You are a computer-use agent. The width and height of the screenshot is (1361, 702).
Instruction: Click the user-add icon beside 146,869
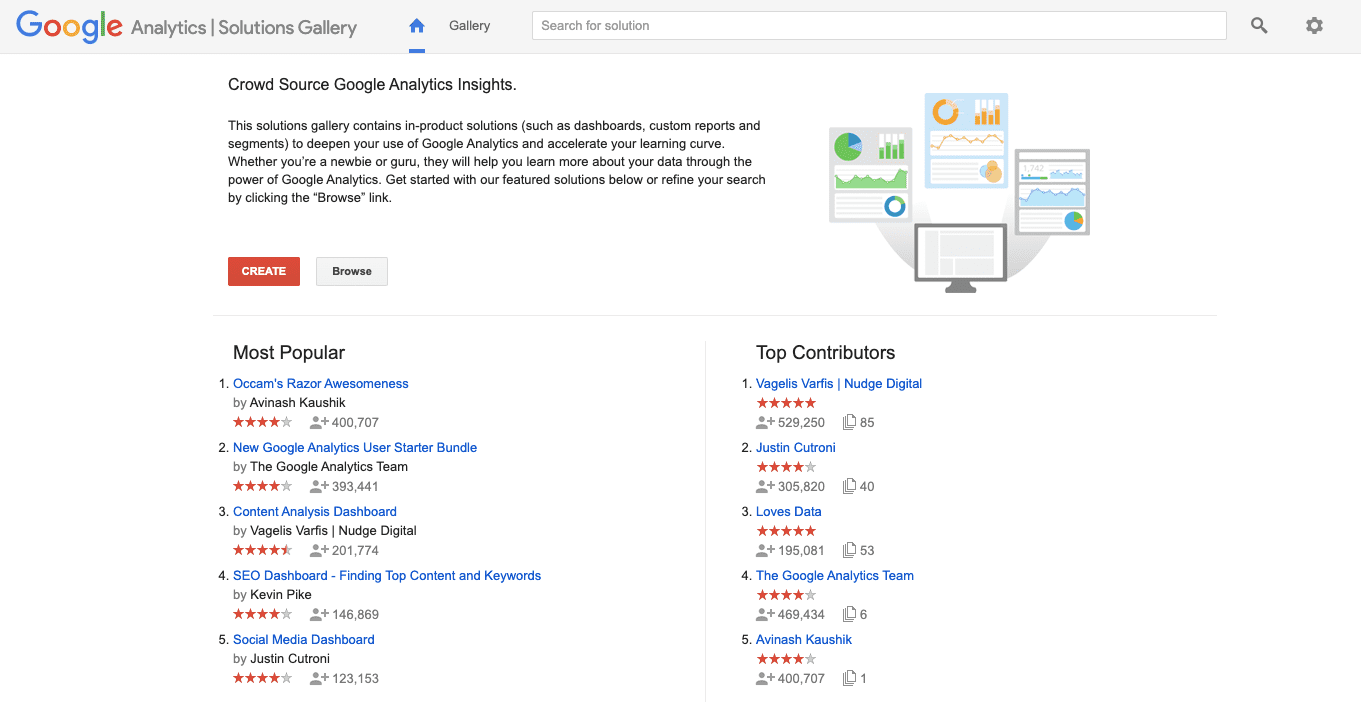tap(319, 614)
